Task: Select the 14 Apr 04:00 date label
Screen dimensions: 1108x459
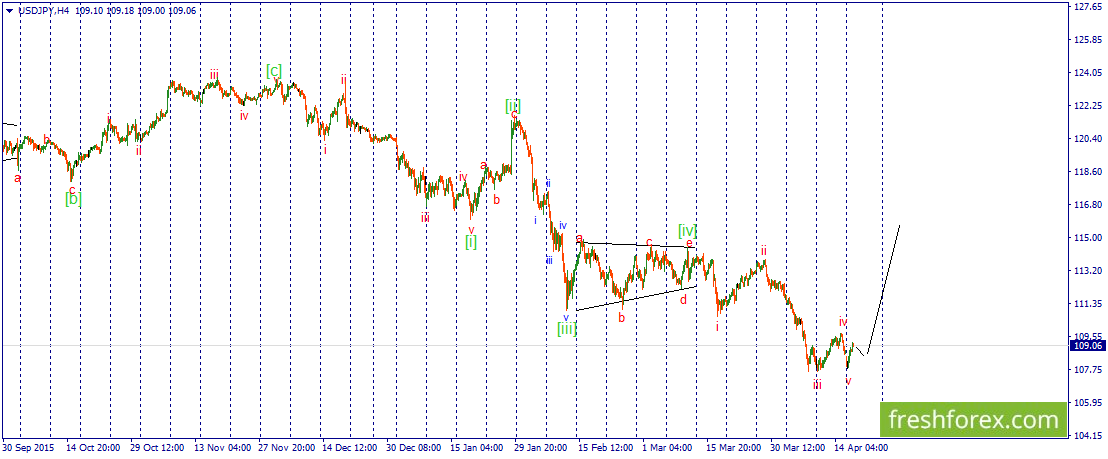Action: click(861, 448)
